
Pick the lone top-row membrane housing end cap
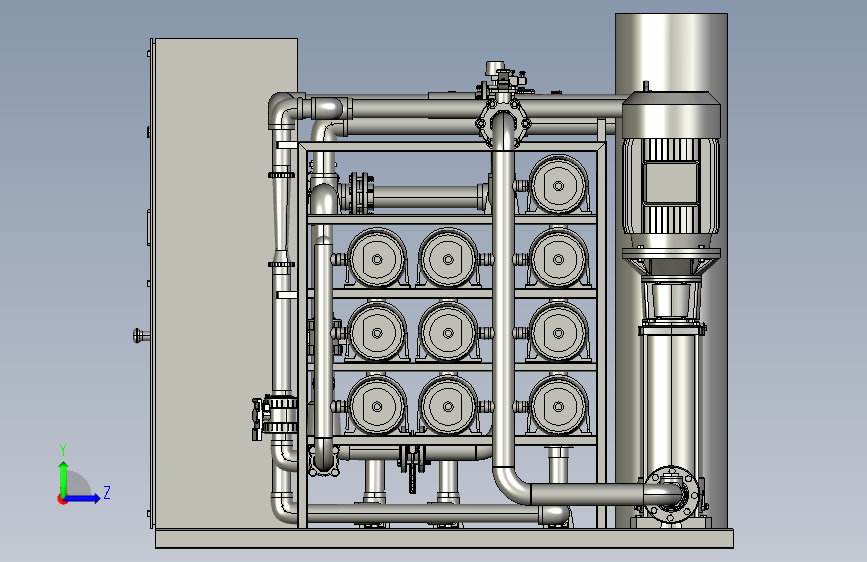(558, 185)
